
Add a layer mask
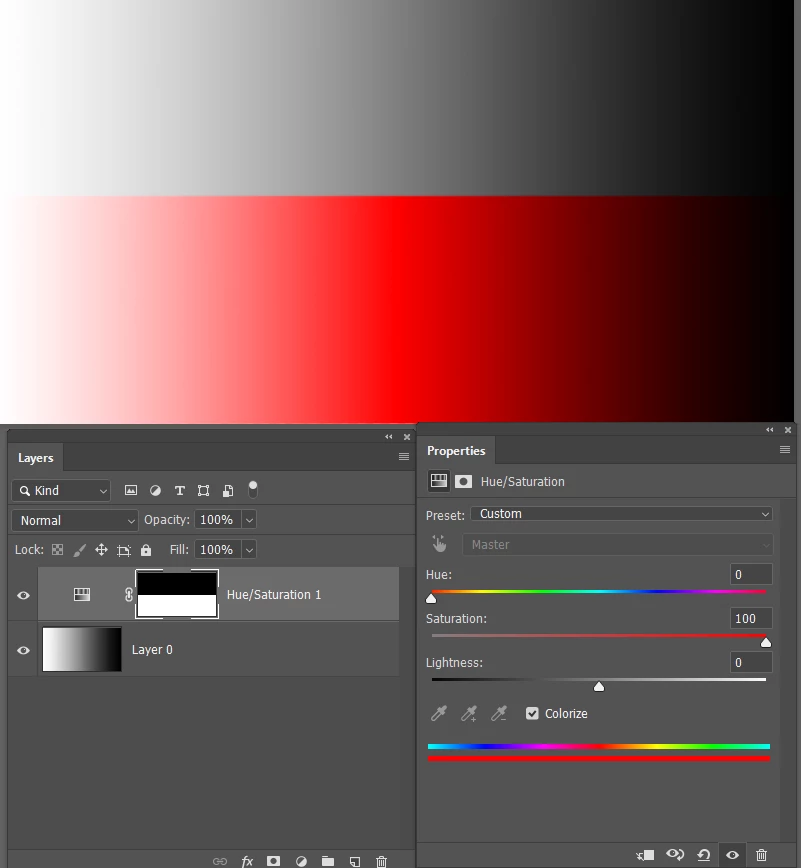point(273,861)
